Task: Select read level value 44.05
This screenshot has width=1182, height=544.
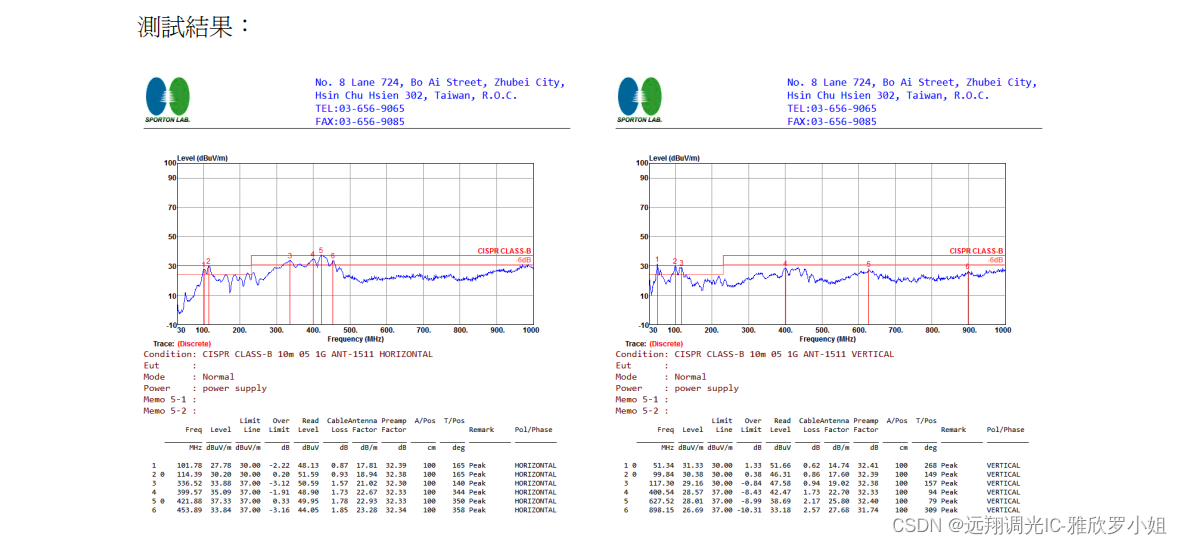Action: (309, 510)
